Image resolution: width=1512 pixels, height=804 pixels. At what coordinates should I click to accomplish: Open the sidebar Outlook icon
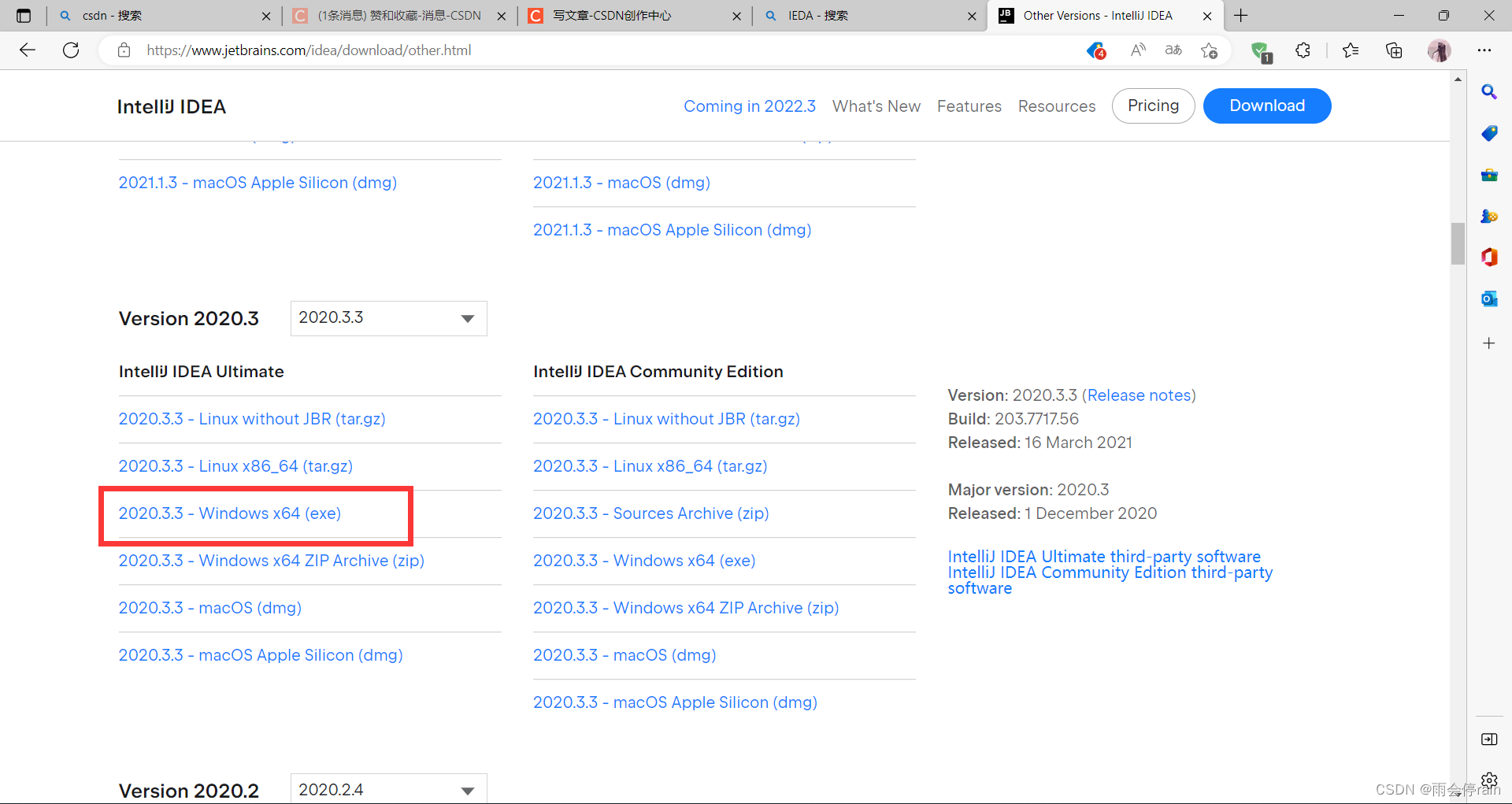pos(1489,298)
